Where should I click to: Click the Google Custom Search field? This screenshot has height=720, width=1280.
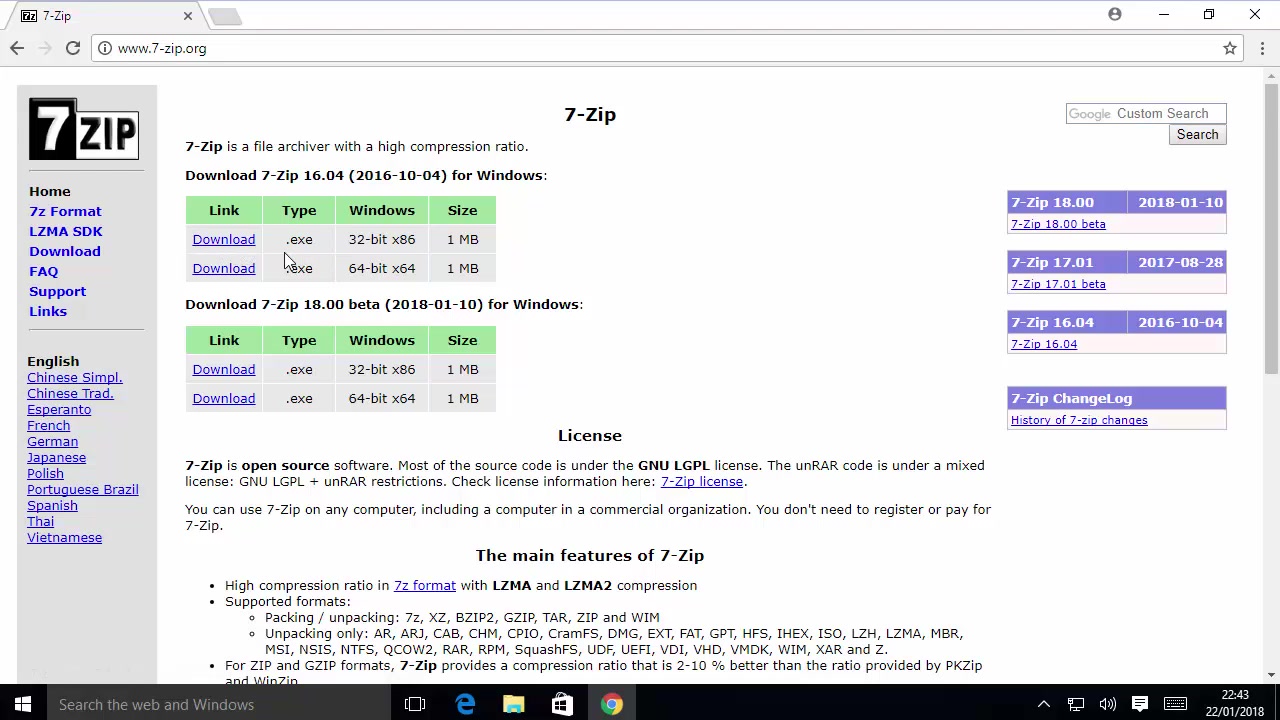(1146, 113)
